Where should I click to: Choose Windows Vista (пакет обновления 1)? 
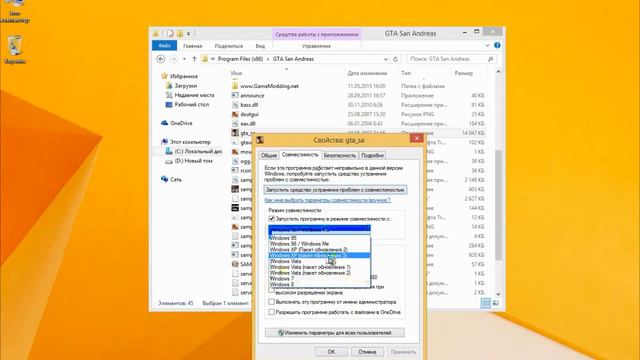[x=319, y=267]
